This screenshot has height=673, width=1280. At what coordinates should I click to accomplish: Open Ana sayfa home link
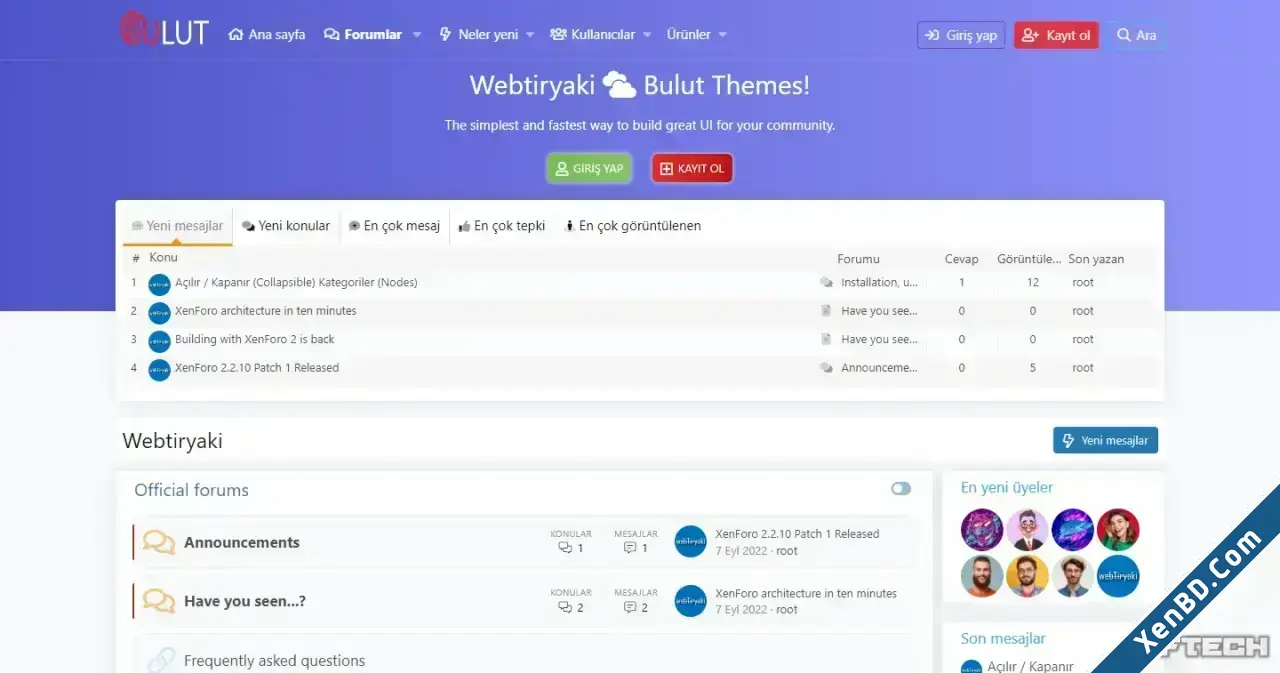[x=267, y=34]
